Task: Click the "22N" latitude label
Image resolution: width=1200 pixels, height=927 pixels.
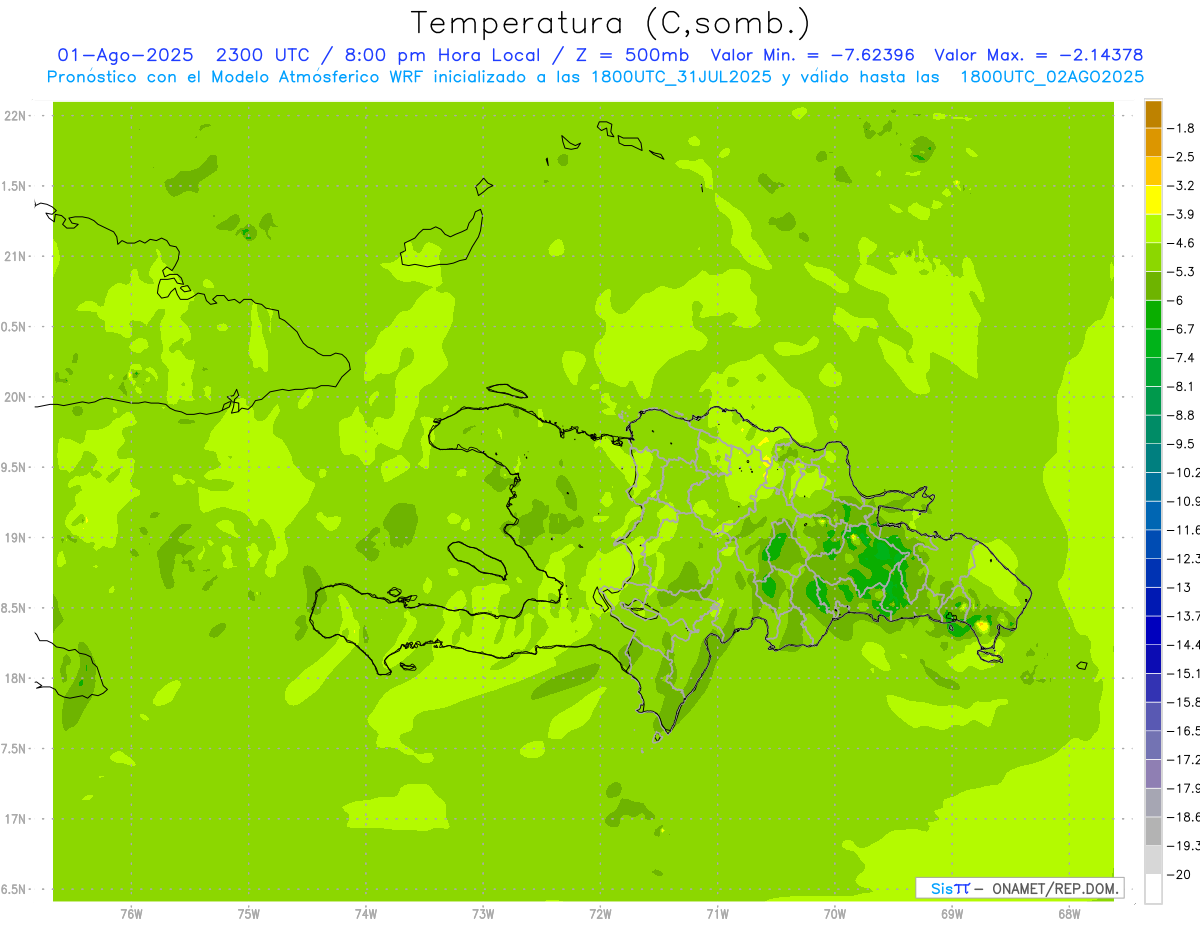Action: (x=14, y=116)
